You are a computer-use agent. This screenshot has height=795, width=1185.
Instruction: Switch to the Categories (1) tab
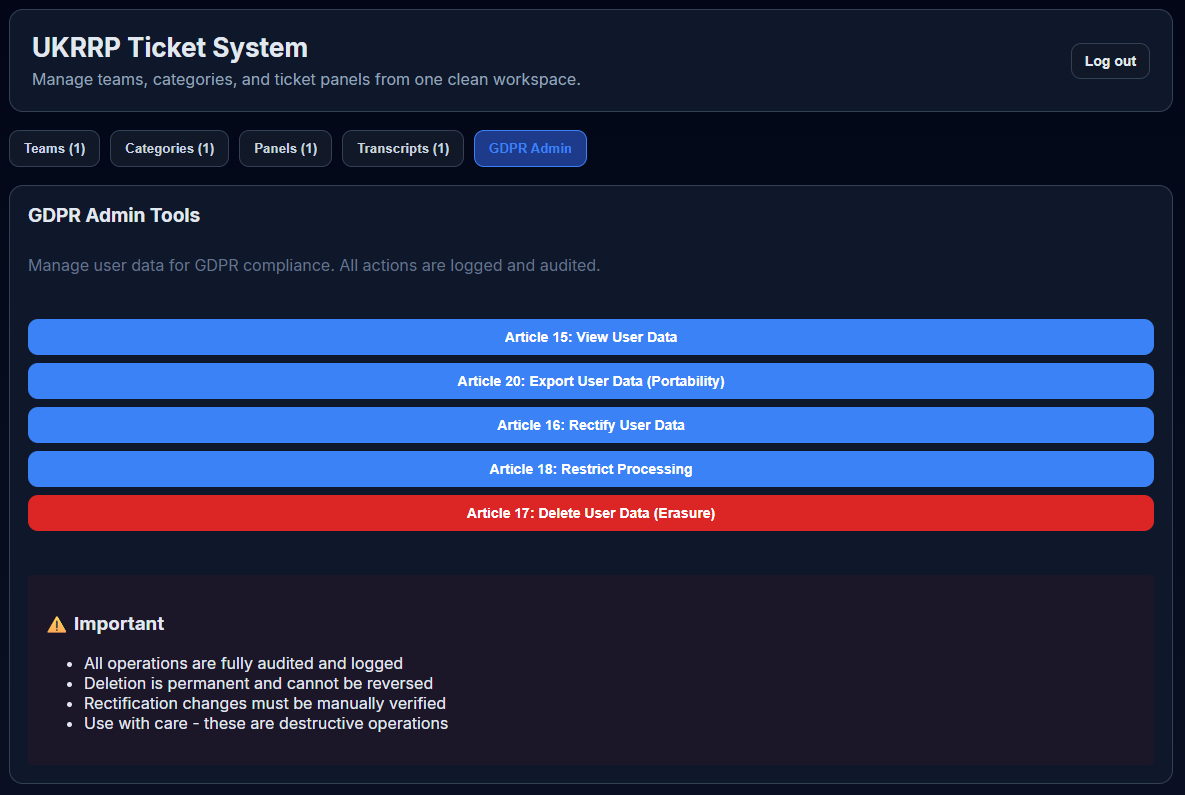pyautogui.click(x=169, y=149)
